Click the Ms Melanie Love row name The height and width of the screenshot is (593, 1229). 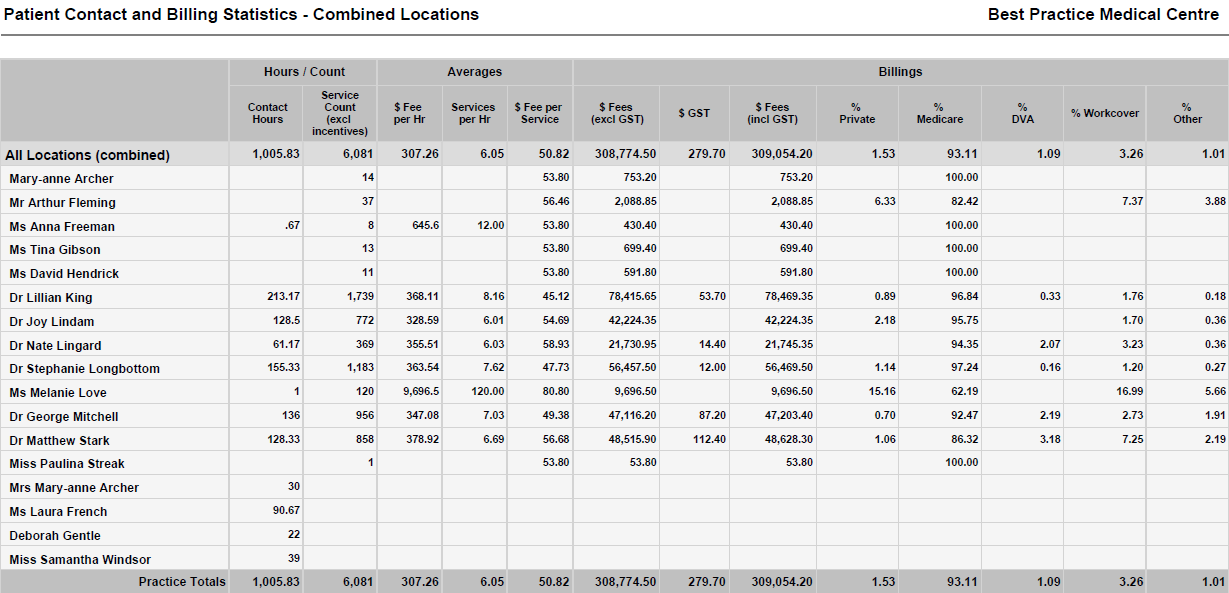[58, 393]
